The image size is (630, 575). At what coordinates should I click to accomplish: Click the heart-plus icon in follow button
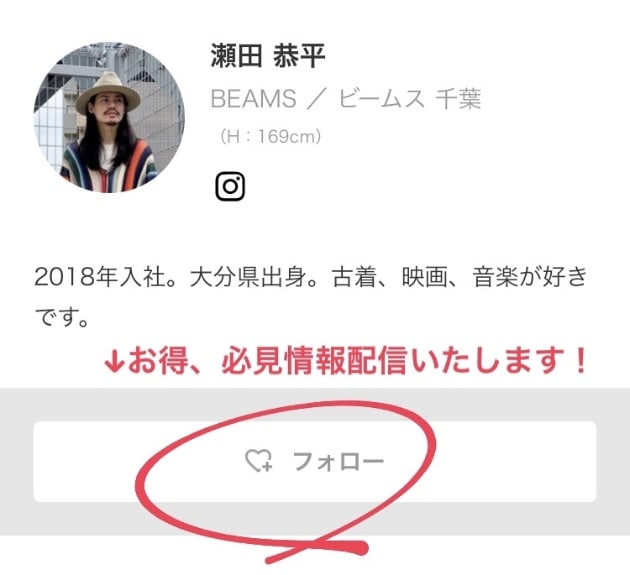[259, 460]
